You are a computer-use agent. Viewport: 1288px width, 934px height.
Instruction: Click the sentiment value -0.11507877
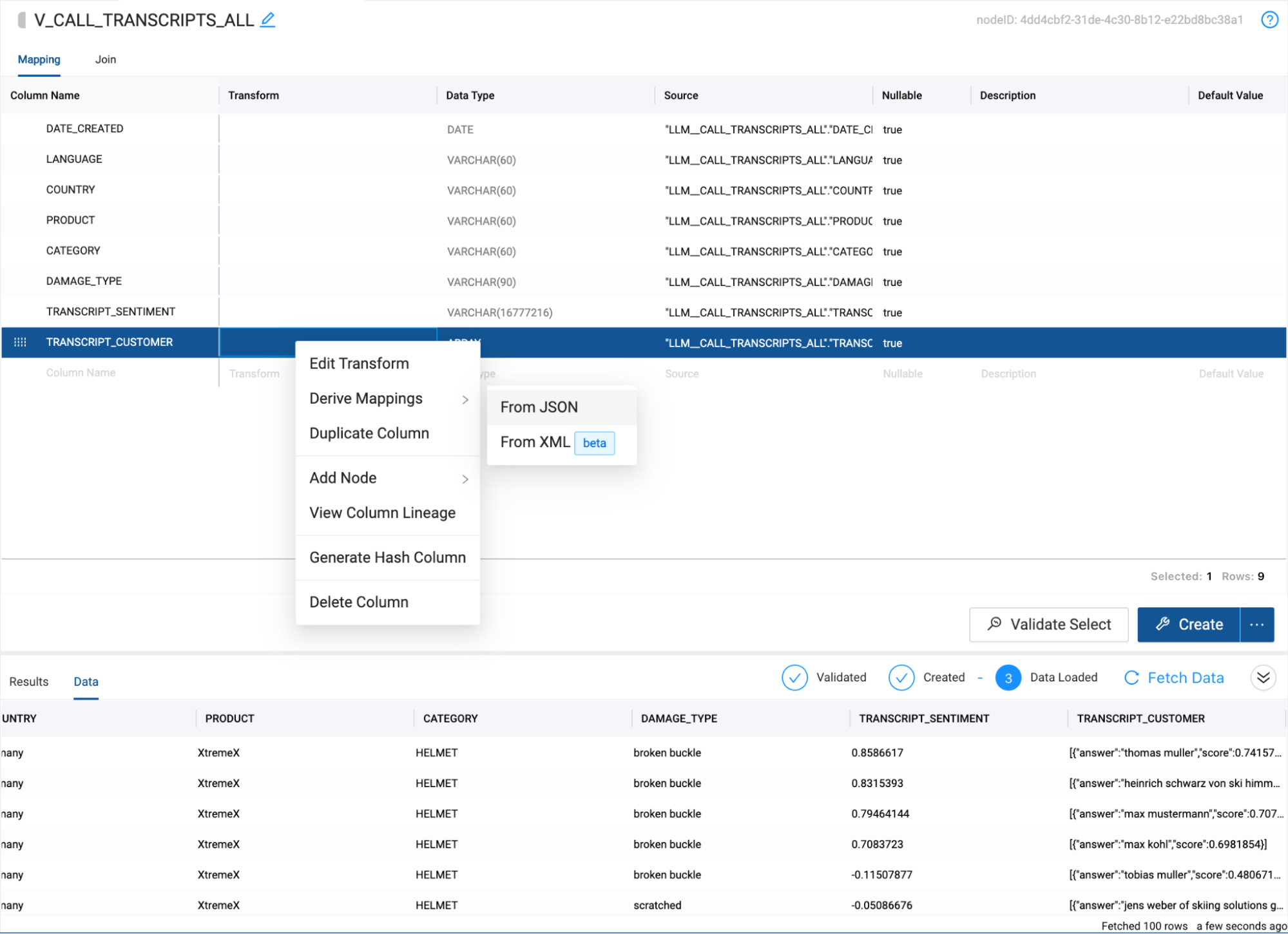881,875
